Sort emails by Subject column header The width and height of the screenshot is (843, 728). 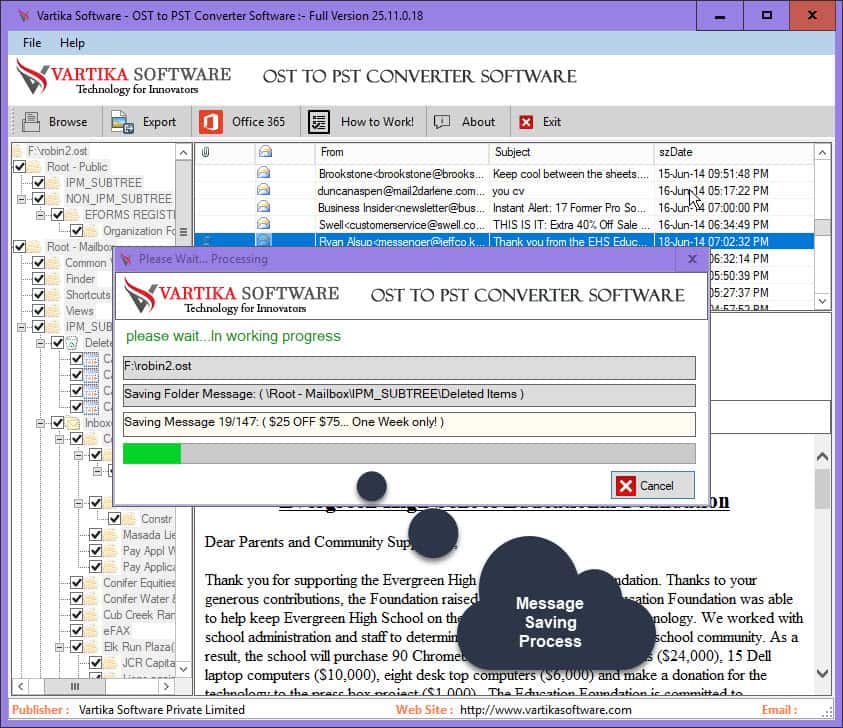[x=571, y=152]
